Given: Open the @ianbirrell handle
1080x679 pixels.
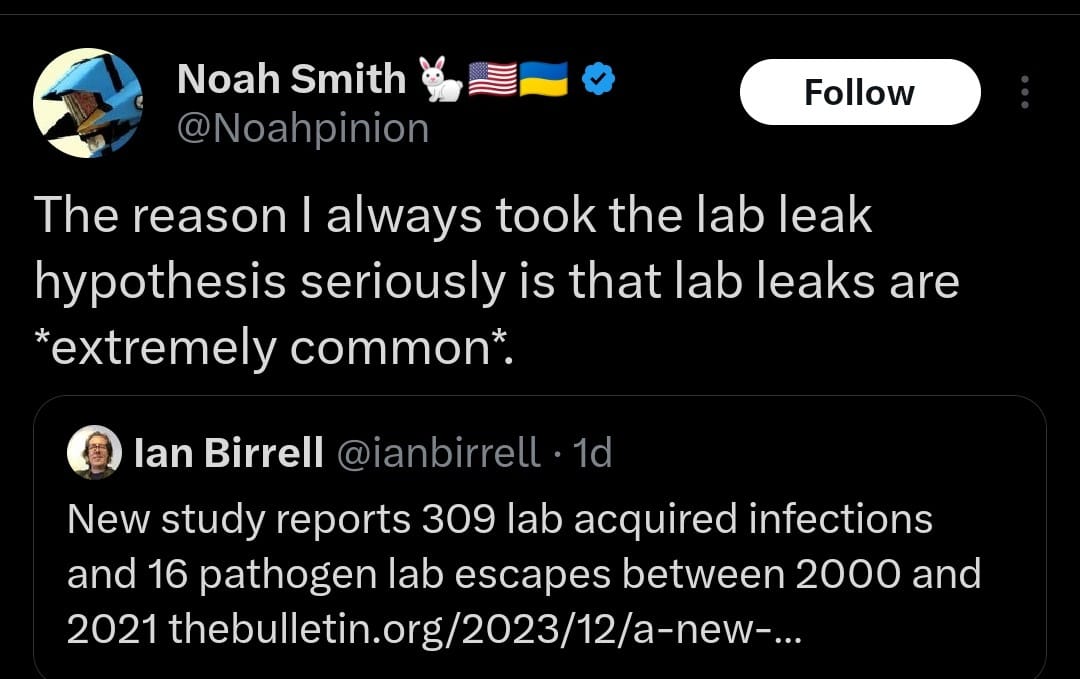Looking at the screenshot, I should [x=437, y=453].
